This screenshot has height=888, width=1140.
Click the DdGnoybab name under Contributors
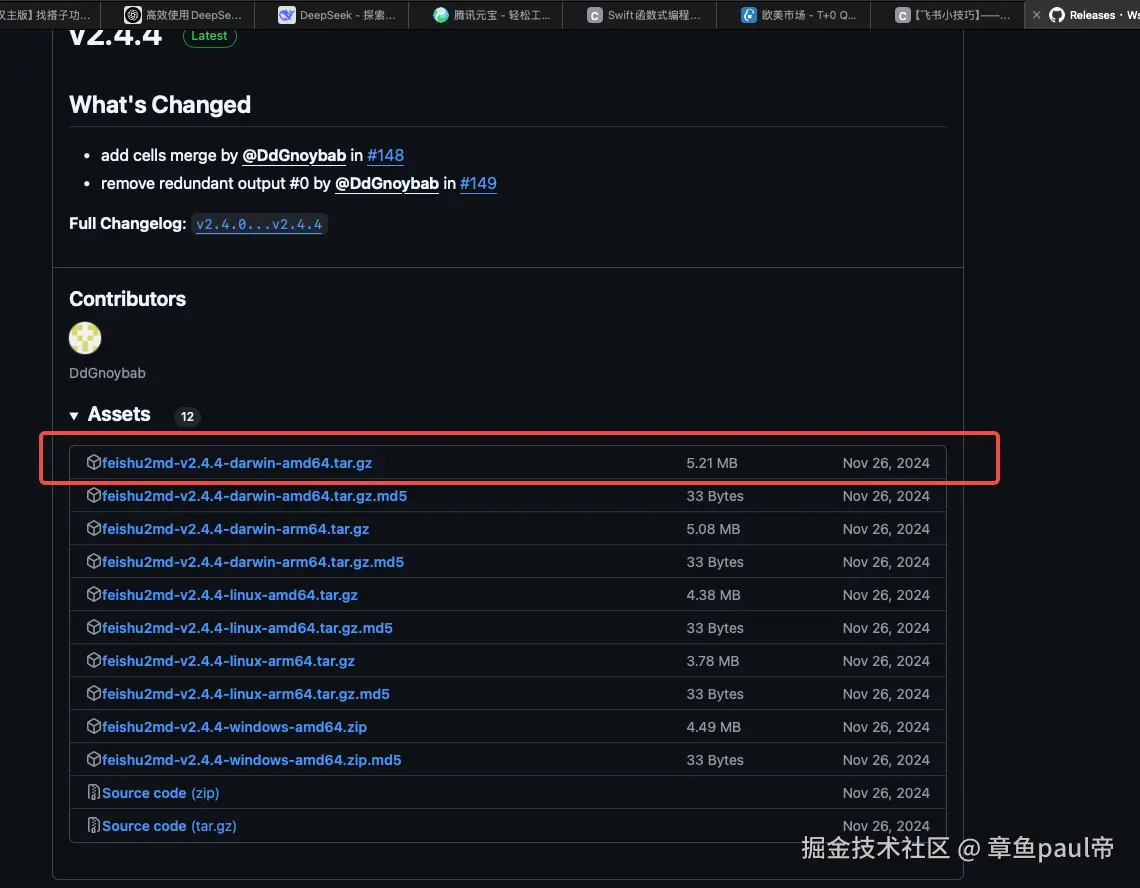tap(108, 373)
